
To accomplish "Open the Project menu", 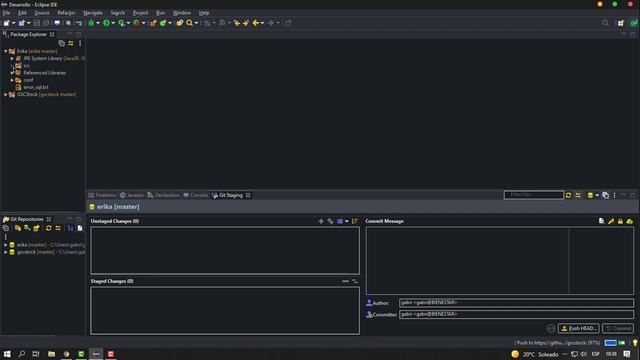I will pyautogui.click(x=140, y=13).
